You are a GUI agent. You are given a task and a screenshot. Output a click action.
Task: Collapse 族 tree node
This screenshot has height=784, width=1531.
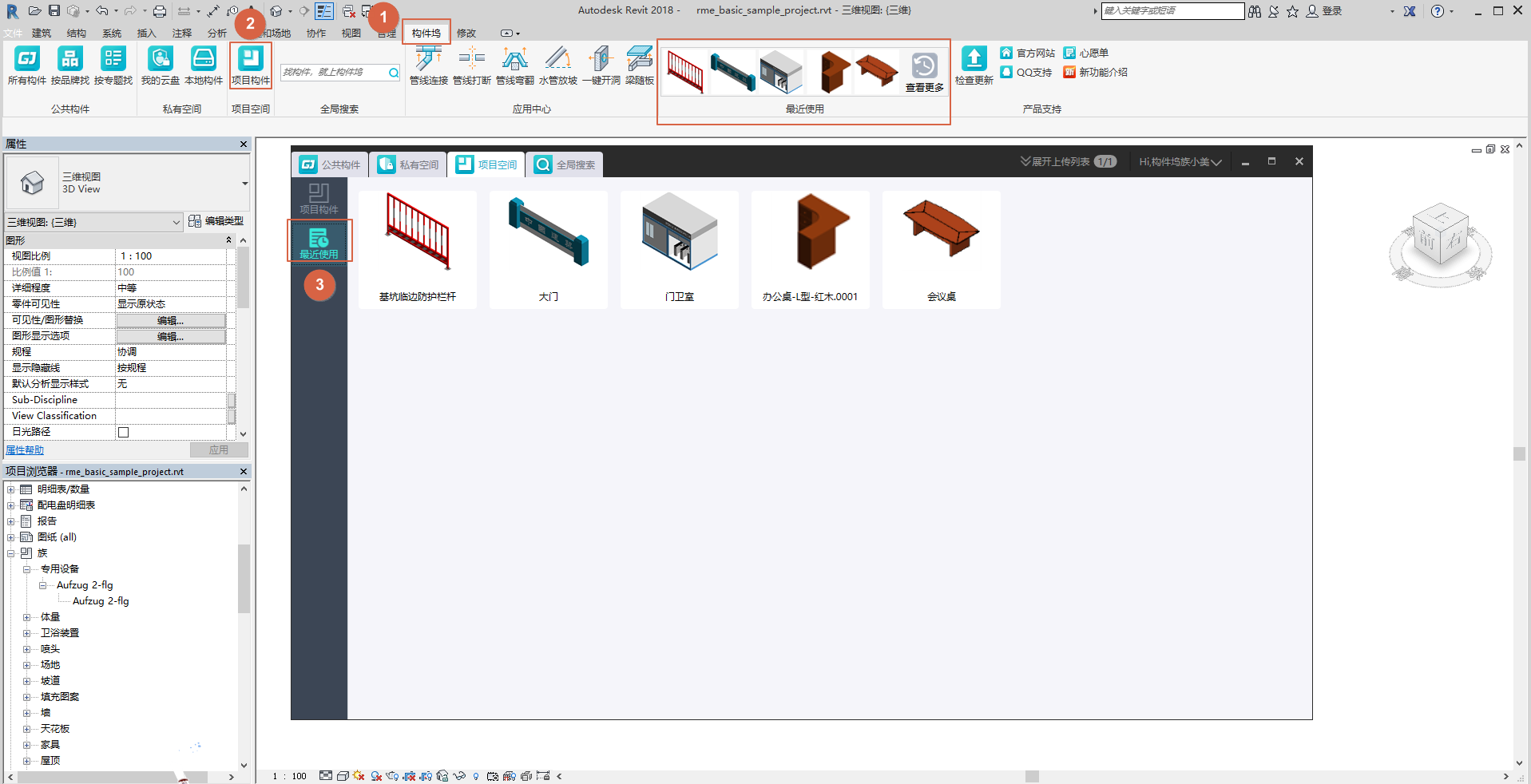click(11, 553)
